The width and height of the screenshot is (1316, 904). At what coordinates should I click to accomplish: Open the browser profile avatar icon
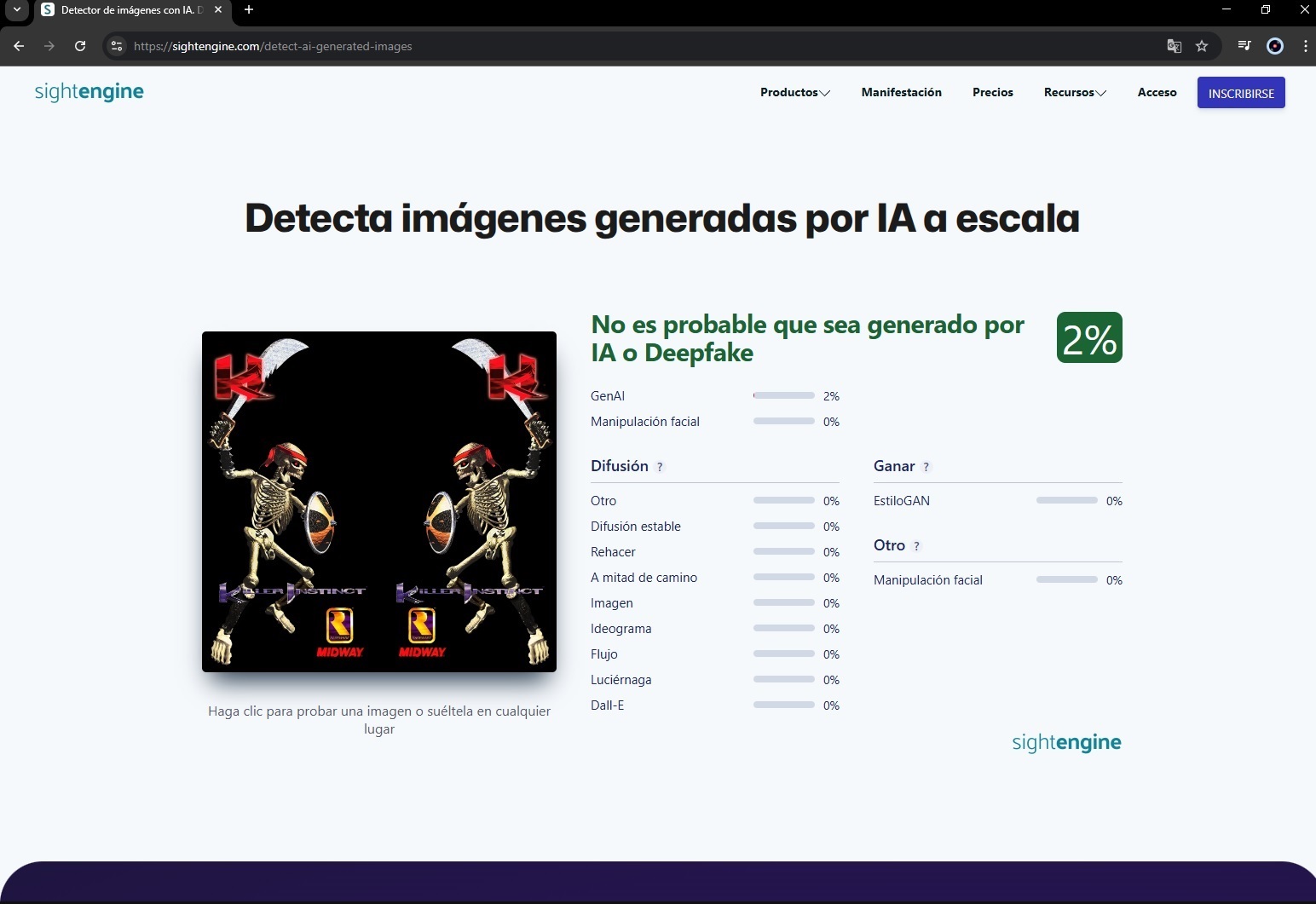[1275, 46]
